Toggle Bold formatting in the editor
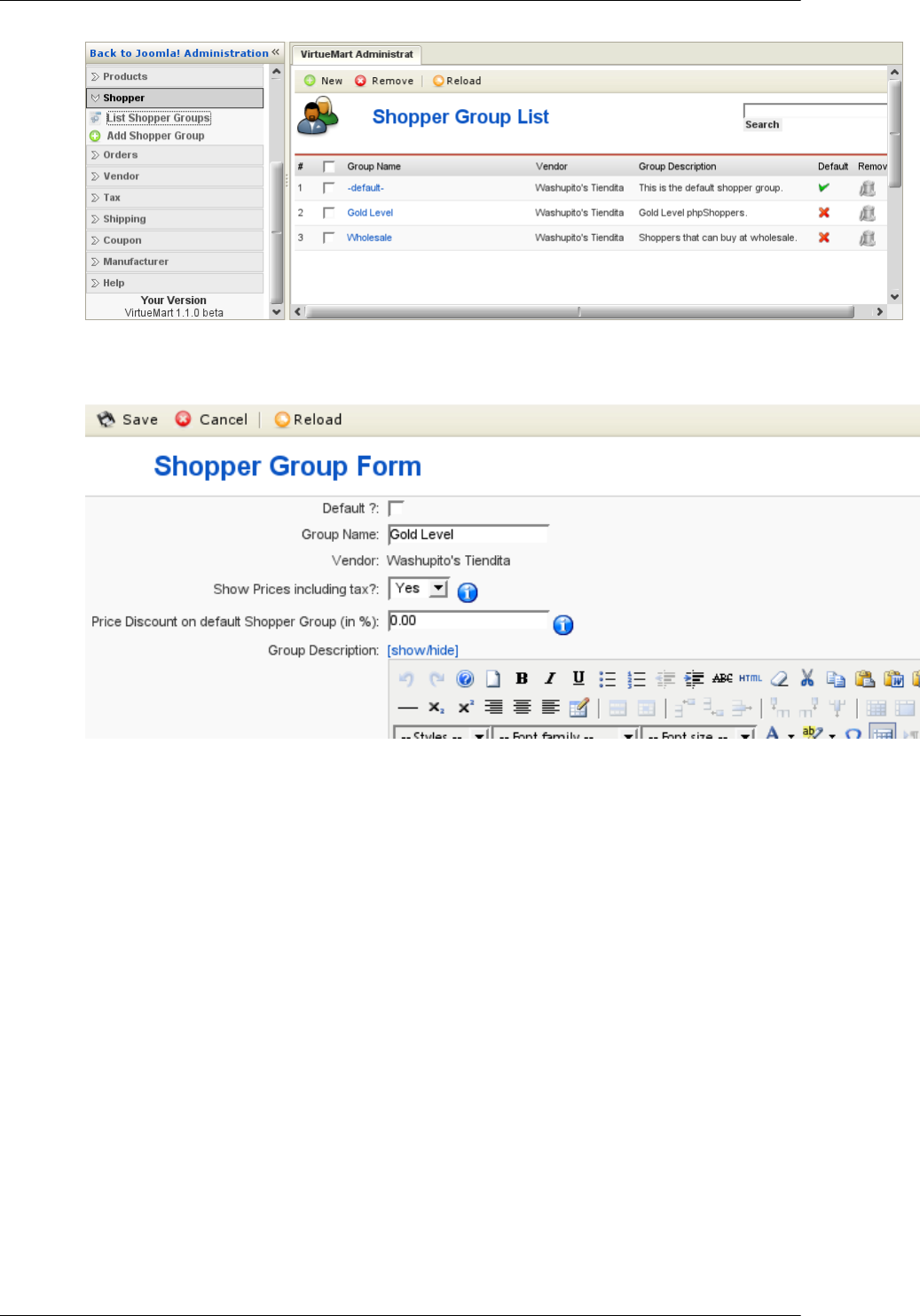Image resolution: width=920 pixels, height=1316 pixels. [522, 678]
